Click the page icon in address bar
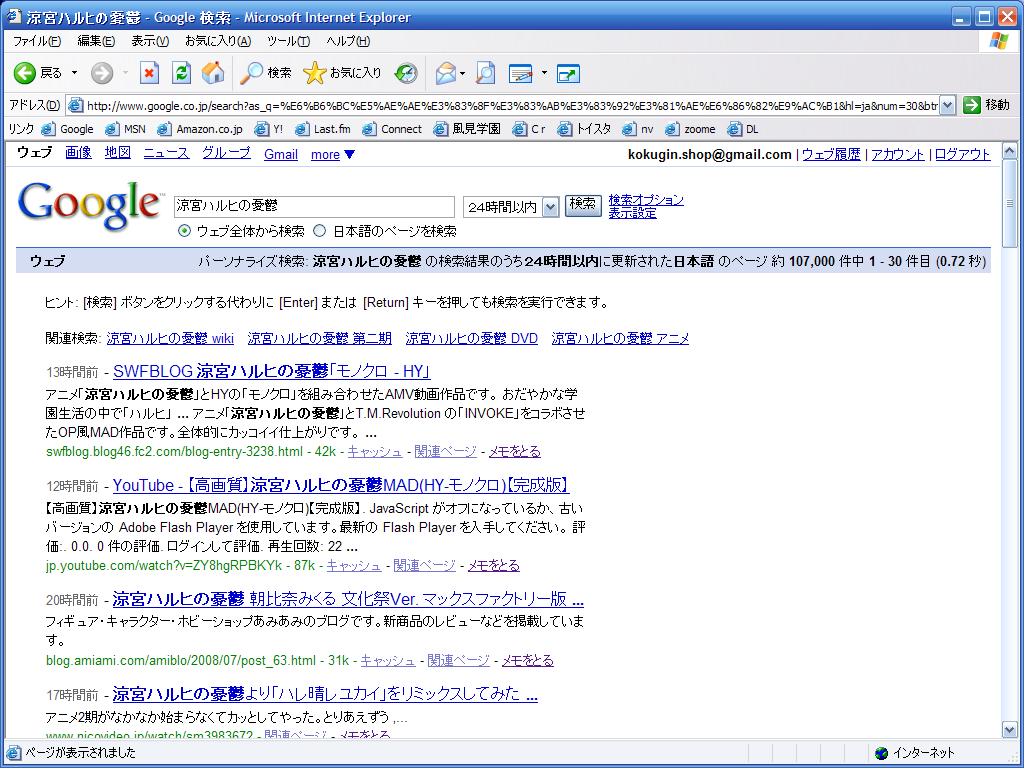The width and height of the screenshot is (1024, 768). click(76, 105)
